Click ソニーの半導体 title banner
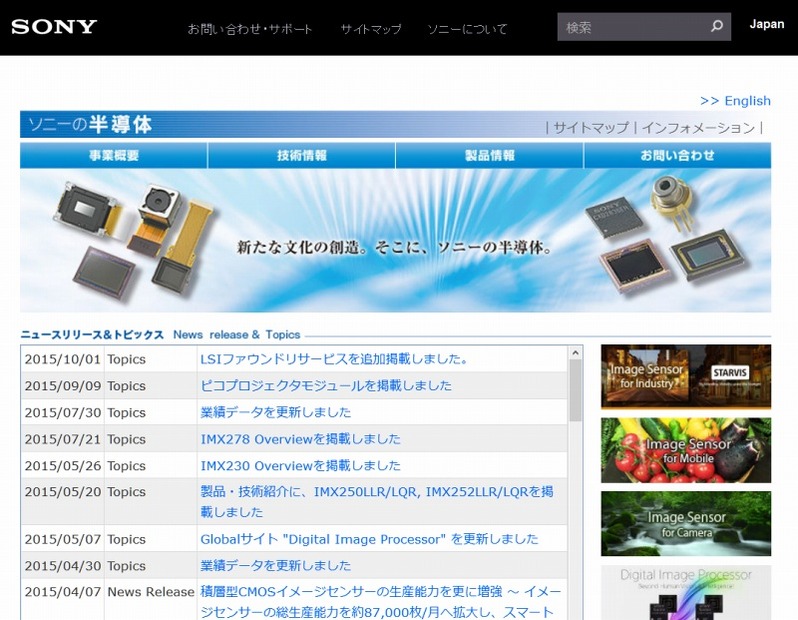Viewport: 798px width, 620px height. point(90,125)
